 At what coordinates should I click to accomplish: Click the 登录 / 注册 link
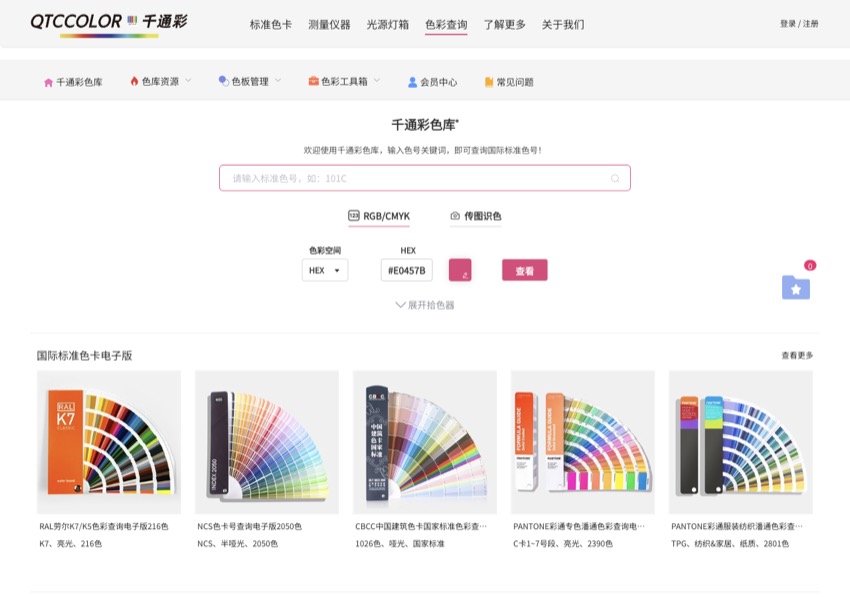pyautogui.click(x=799, y=23)
